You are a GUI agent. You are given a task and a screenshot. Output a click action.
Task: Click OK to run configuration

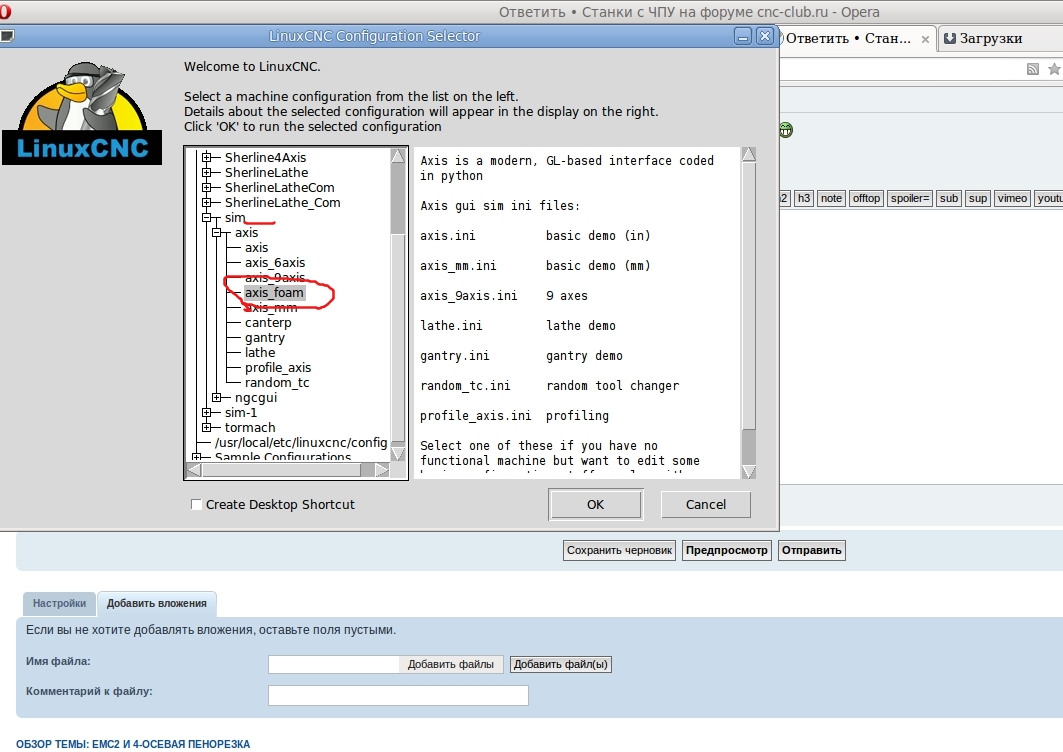[x=595, y=504]
